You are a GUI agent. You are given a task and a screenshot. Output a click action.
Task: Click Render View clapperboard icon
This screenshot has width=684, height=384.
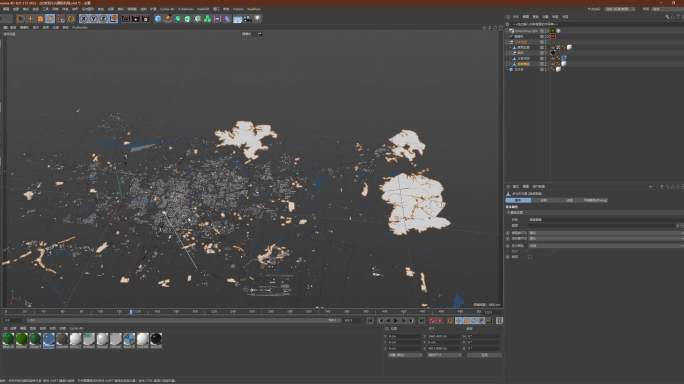(x=125, y=19)
